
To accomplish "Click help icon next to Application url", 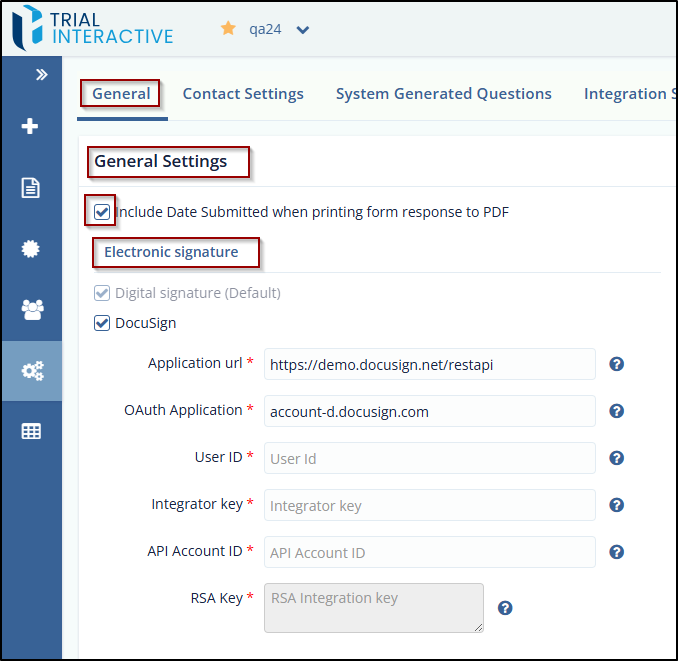I will click(x=616, y=364).
